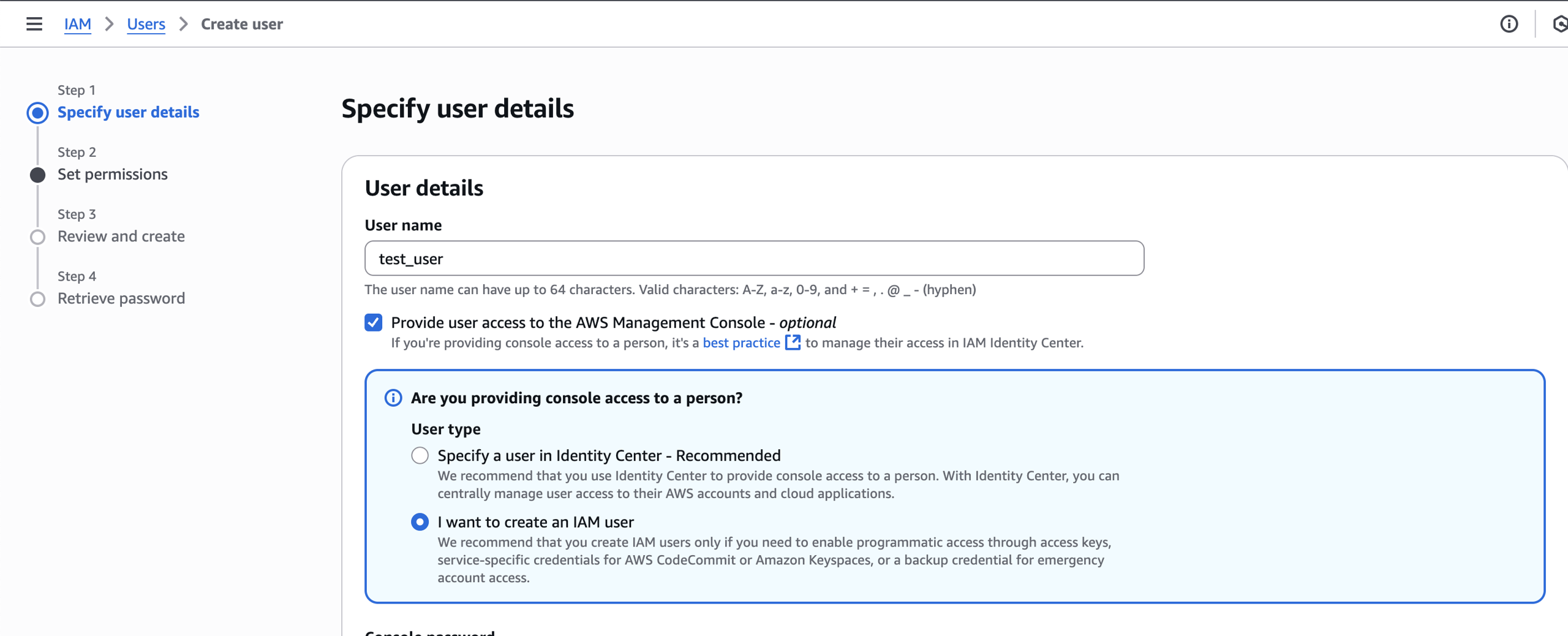Click the Step 3 wizard circle indicator

(x=38, y=237)
